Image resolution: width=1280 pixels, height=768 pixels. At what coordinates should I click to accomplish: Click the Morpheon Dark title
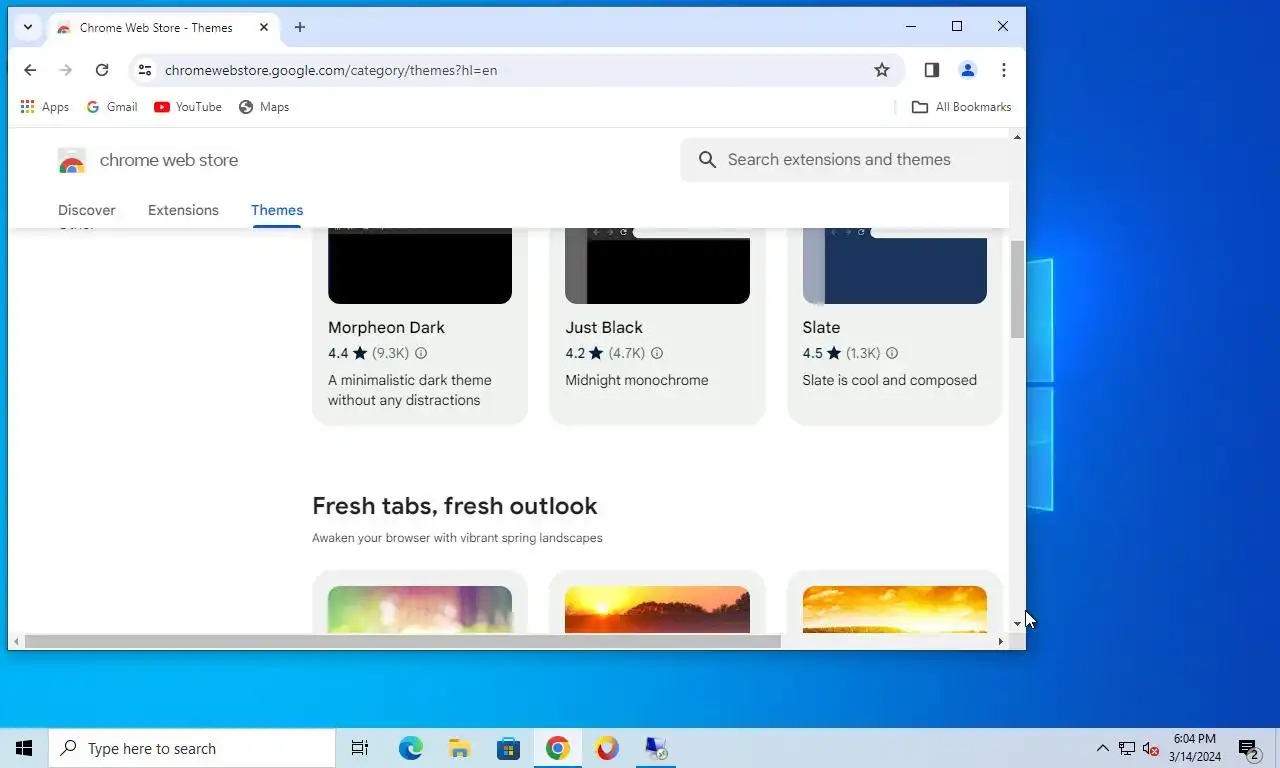(386, 328)
